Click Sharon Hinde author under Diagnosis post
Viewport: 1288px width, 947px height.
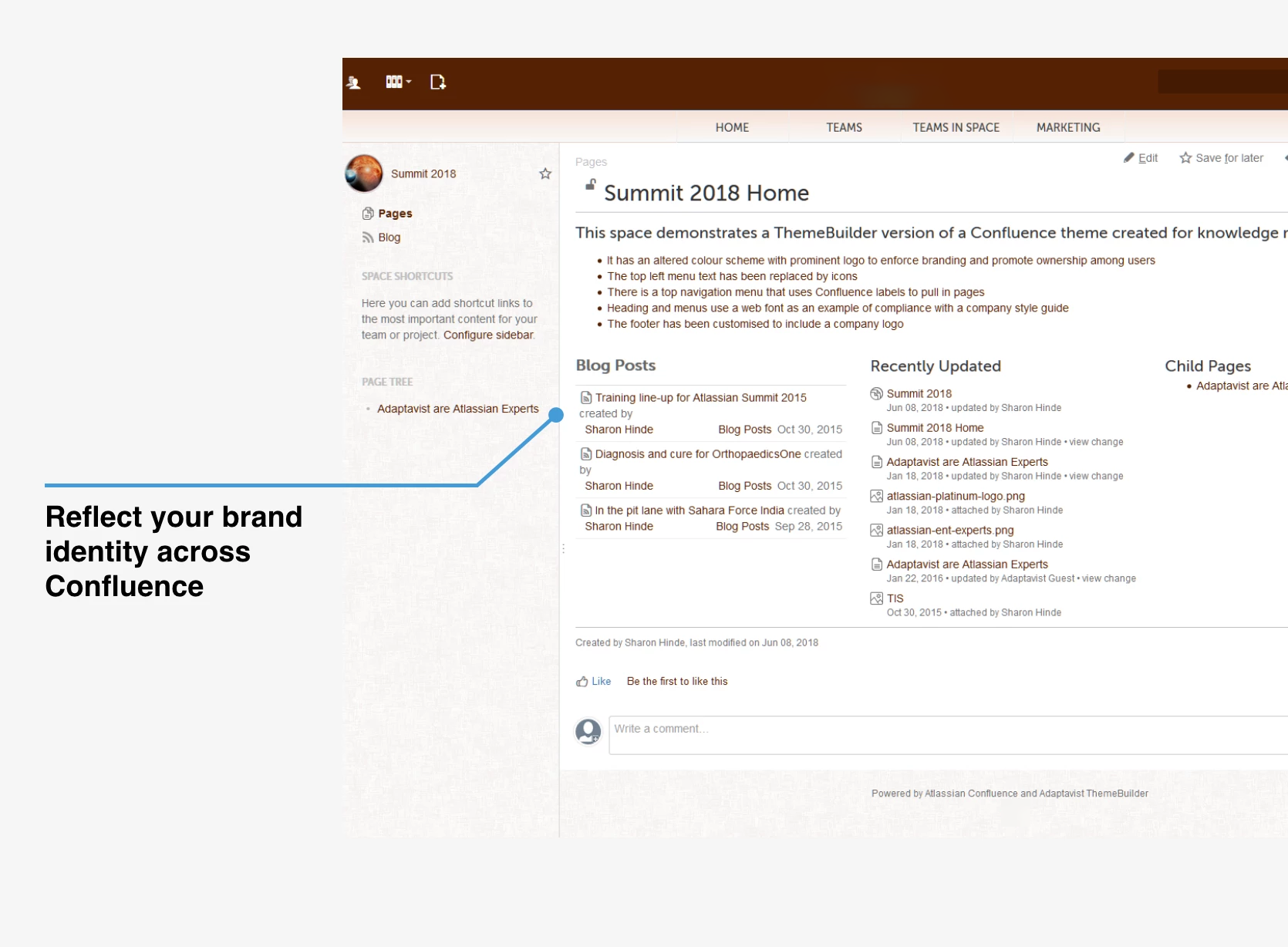point(619,486)
